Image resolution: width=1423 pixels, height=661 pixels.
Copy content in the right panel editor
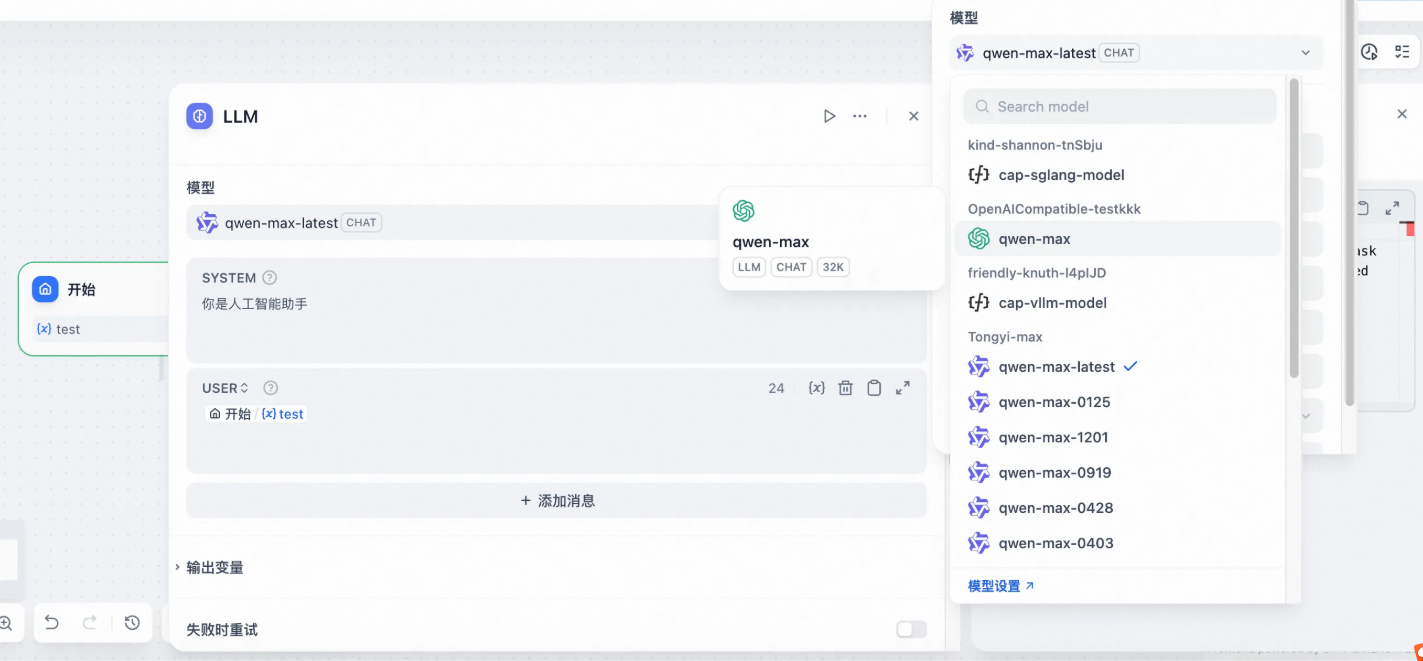coord(1362,208)
